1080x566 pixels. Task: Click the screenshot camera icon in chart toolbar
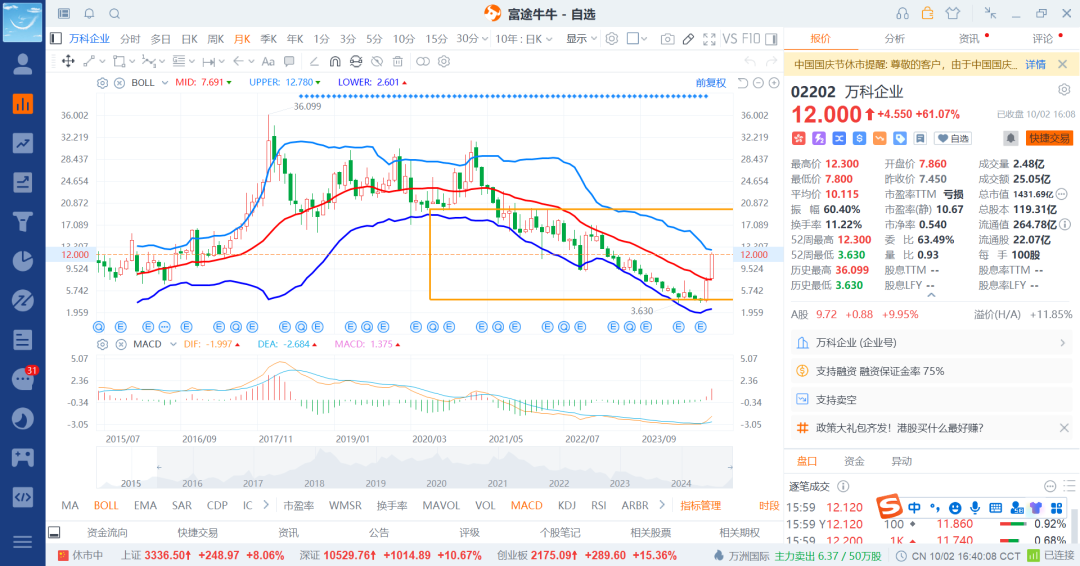(667, 39)
